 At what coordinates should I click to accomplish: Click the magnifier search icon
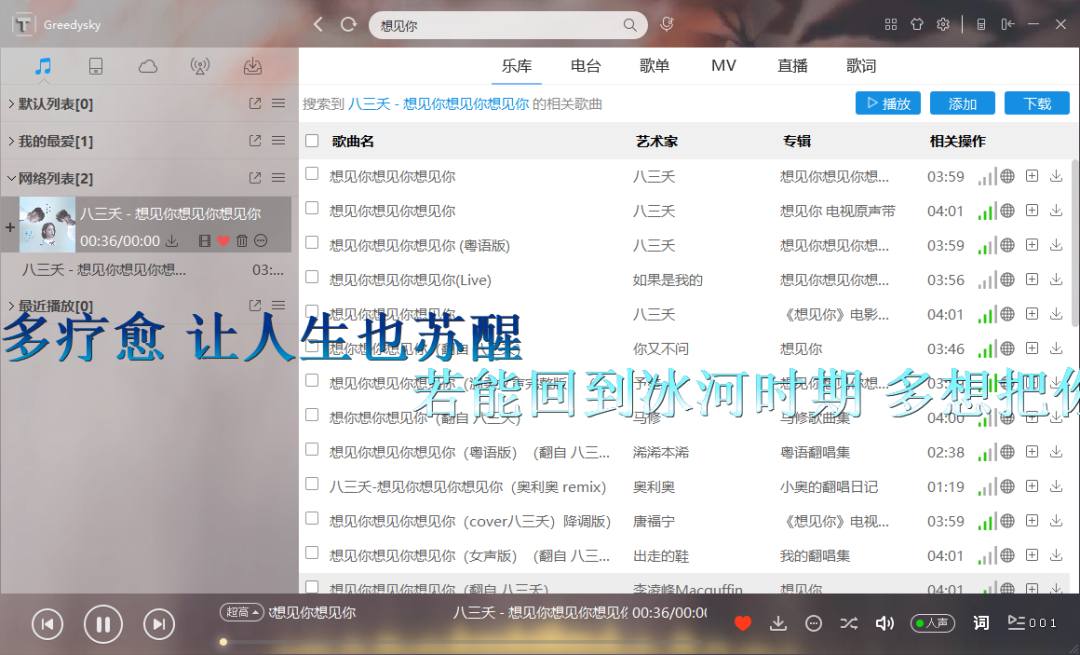click(630, 25)
